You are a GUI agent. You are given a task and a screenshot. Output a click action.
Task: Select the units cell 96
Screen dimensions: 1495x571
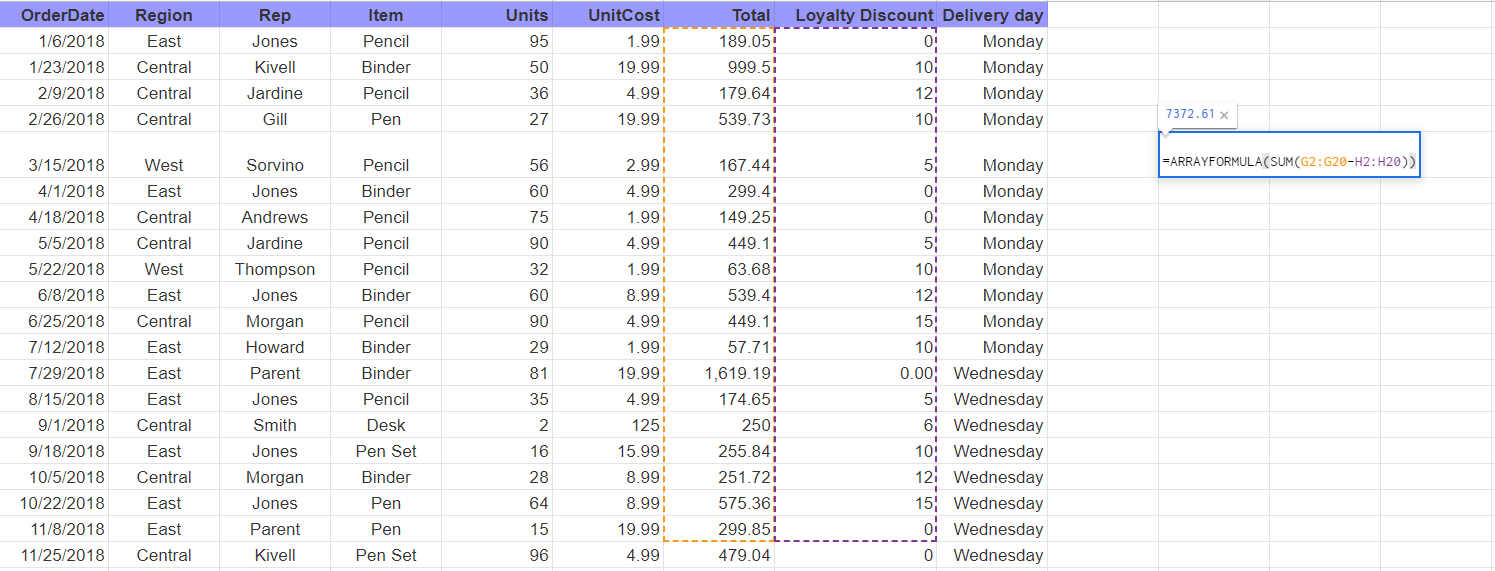click(497, 555)
